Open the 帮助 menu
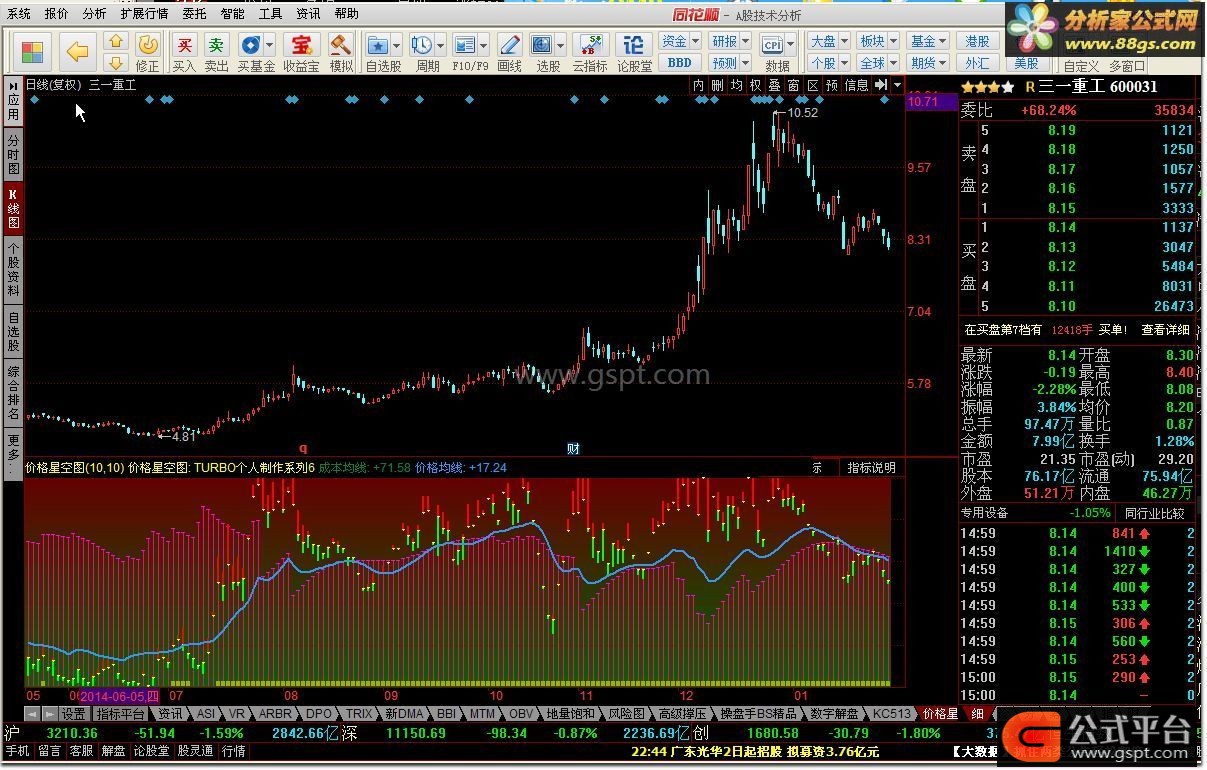1207x770 pixels. [346, 14]
